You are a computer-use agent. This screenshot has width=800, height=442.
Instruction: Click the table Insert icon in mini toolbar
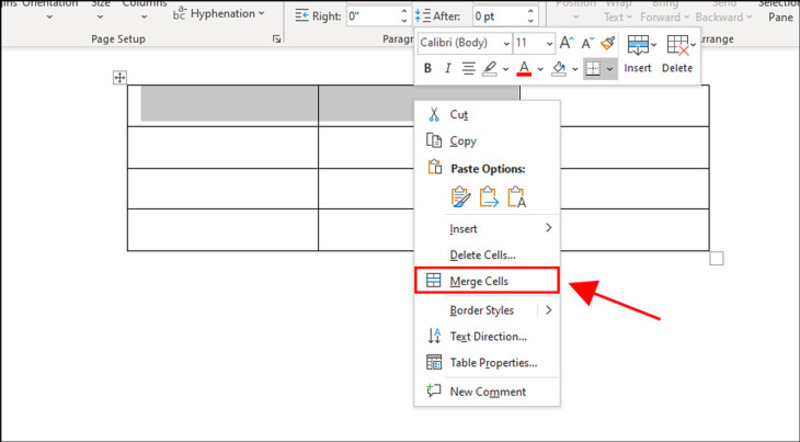(637, 54)
